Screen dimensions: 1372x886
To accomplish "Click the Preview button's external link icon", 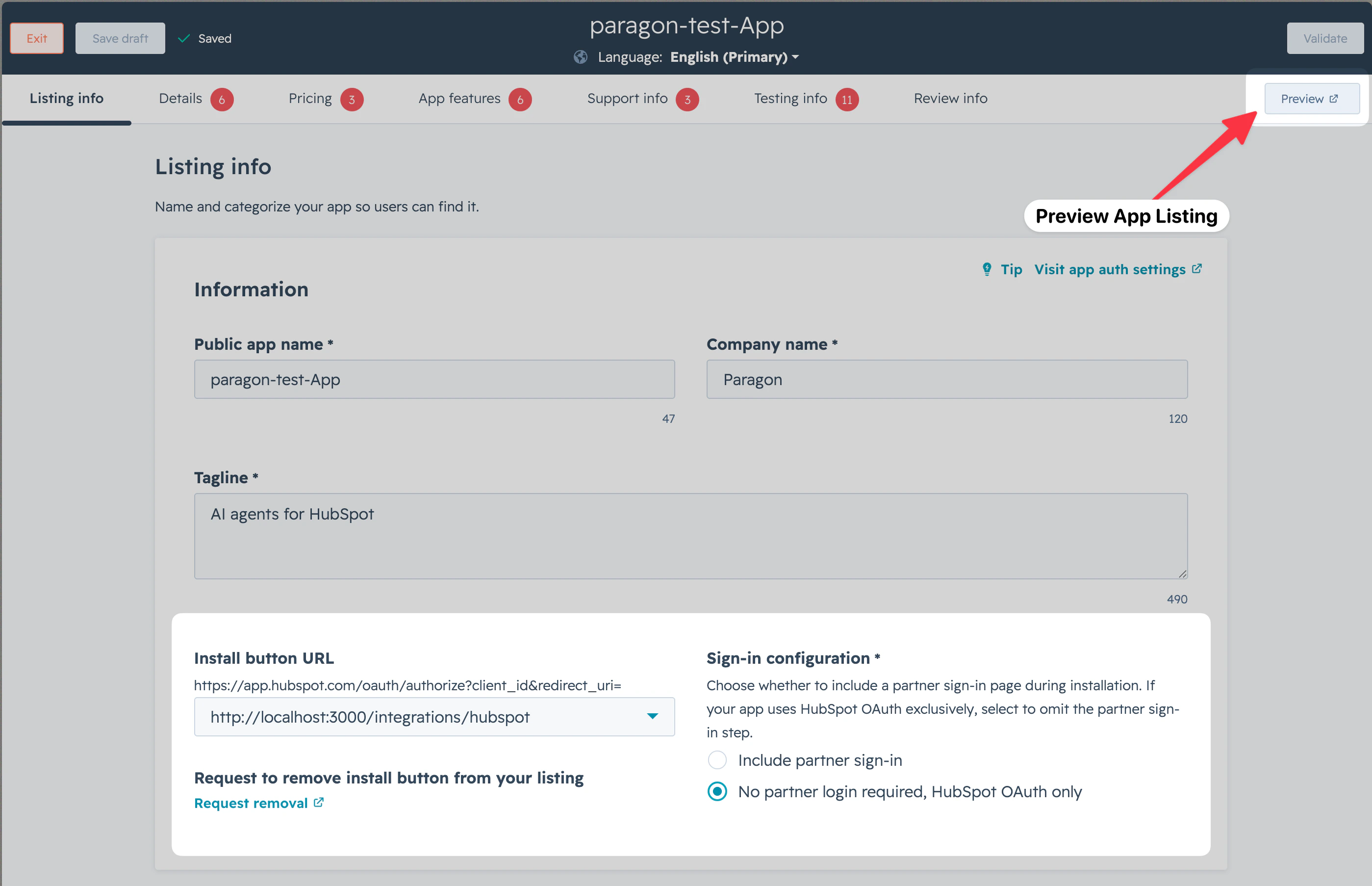I will coord(1334,99).
